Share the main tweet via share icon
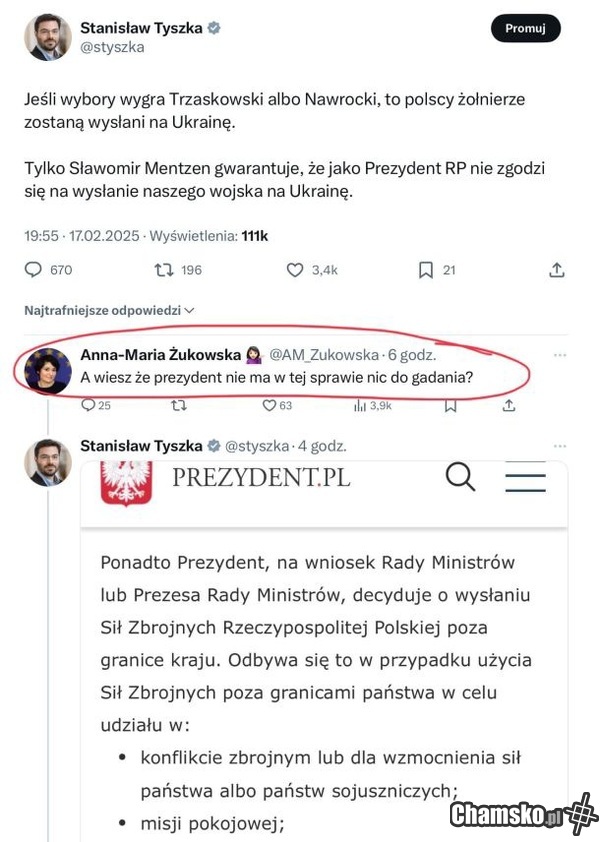This screenshot has width=600, height=842. 557,270
